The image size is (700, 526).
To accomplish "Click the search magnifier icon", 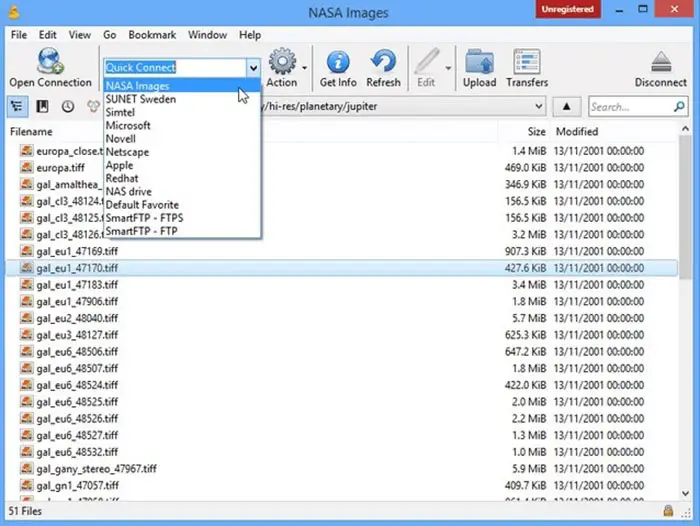I will pyautogui.click(x=679, y=106).
